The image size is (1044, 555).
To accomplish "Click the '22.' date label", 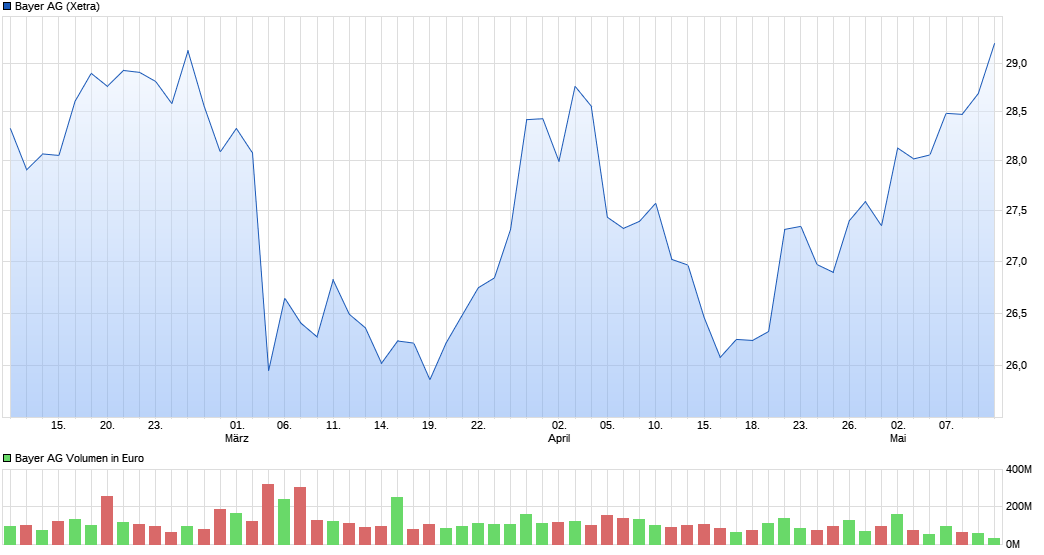I will (x=478, y=425).
